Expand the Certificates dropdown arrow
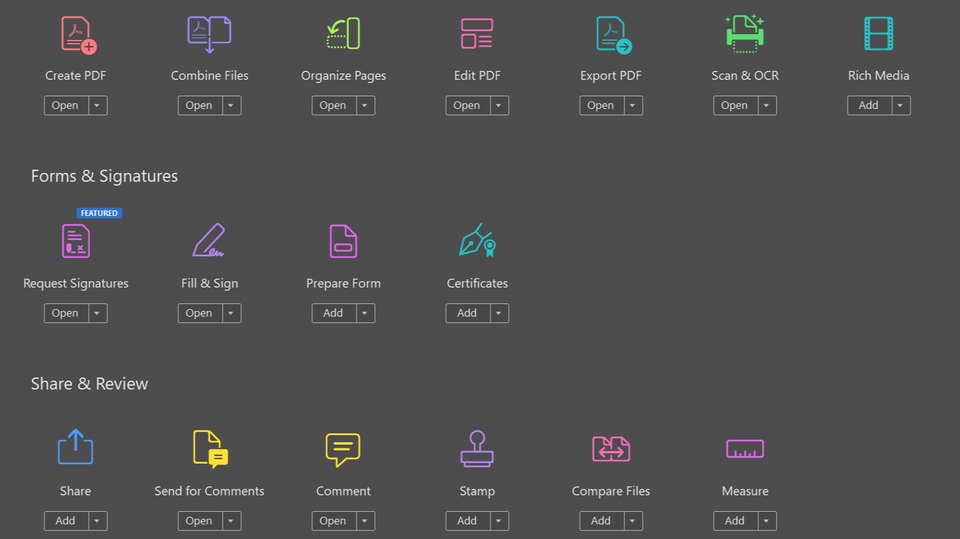The height and width of the screenshot is (539, 960). pyautogui.click(x=499, y=313)
